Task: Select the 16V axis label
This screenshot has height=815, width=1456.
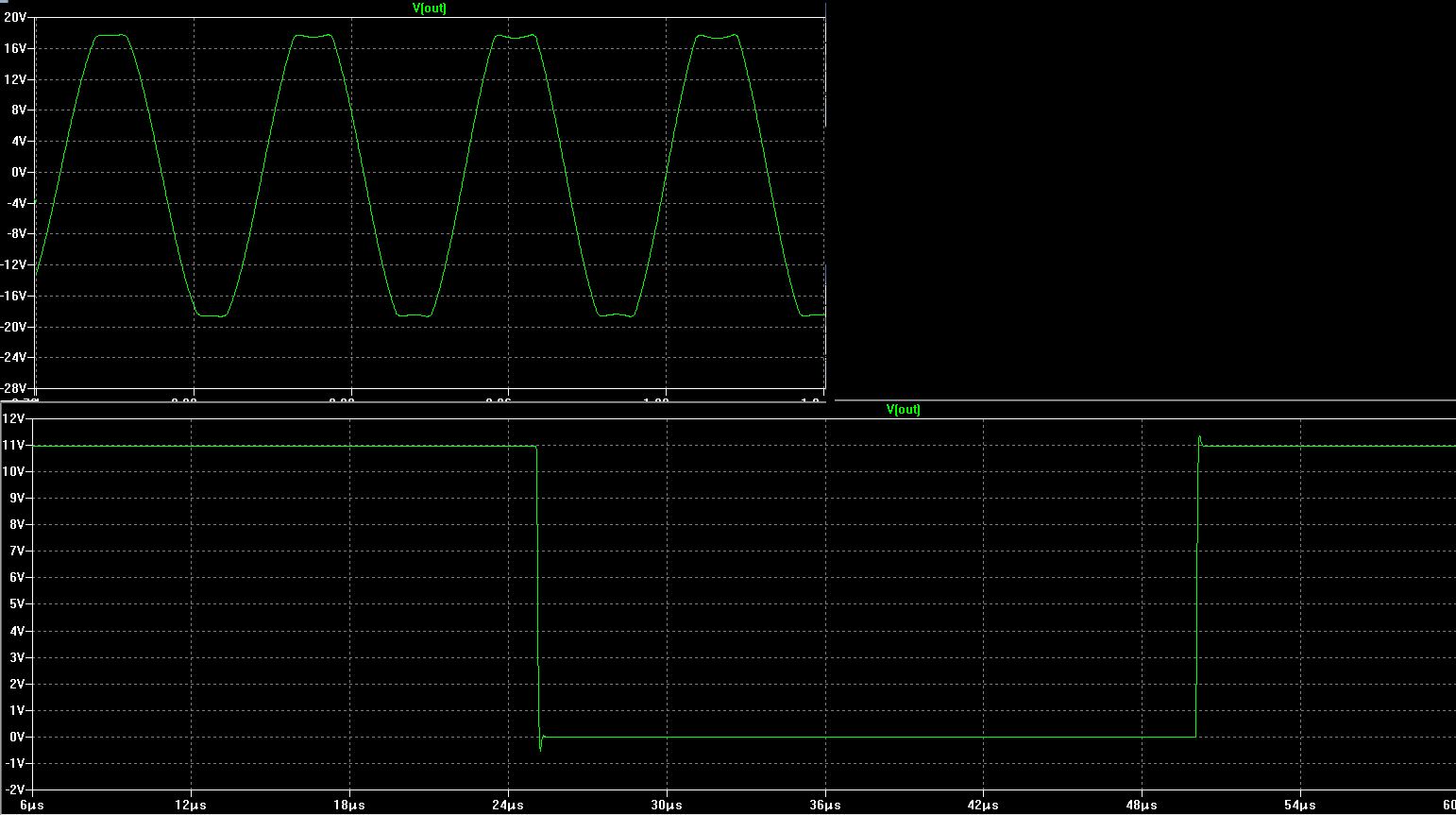Action: [16, 49]
